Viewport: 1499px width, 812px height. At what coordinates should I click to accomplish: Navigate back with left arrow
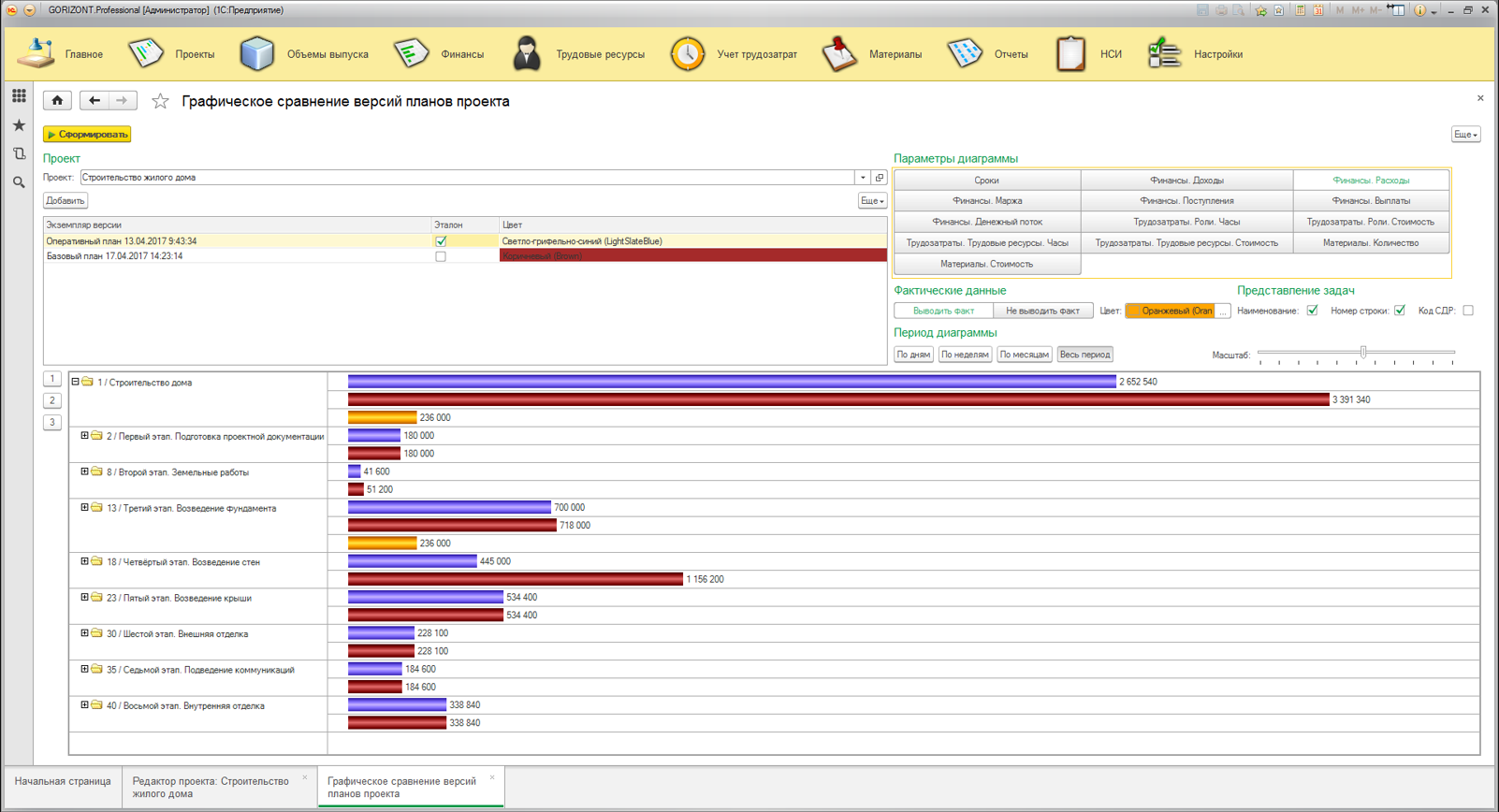click(x=94, y=100)
